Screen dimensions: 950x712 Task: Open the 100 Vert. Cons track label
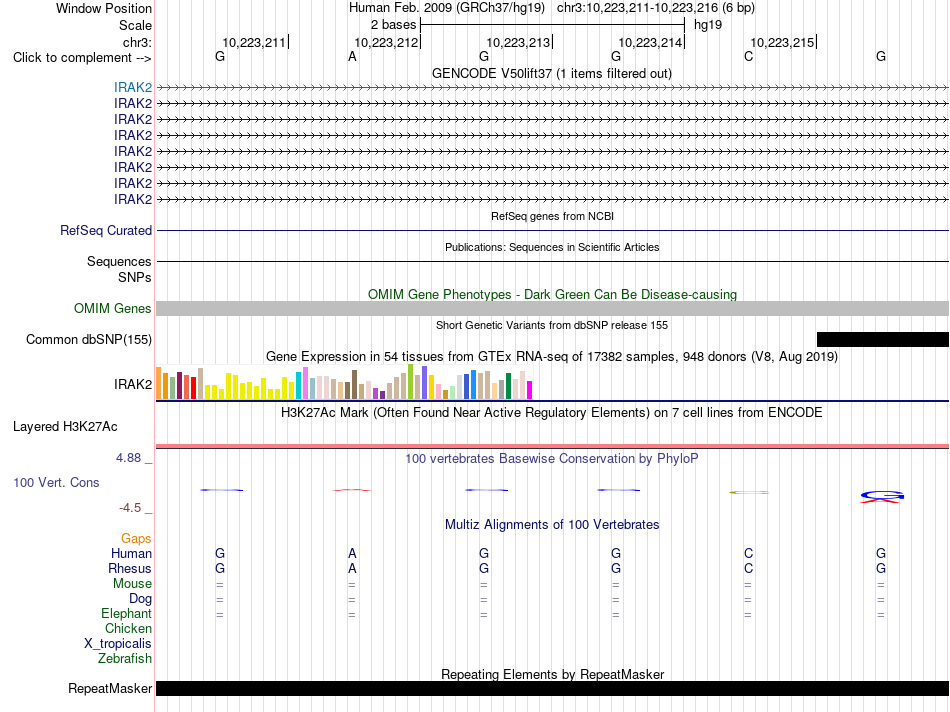pyautogui.click(x=56, y=482)
